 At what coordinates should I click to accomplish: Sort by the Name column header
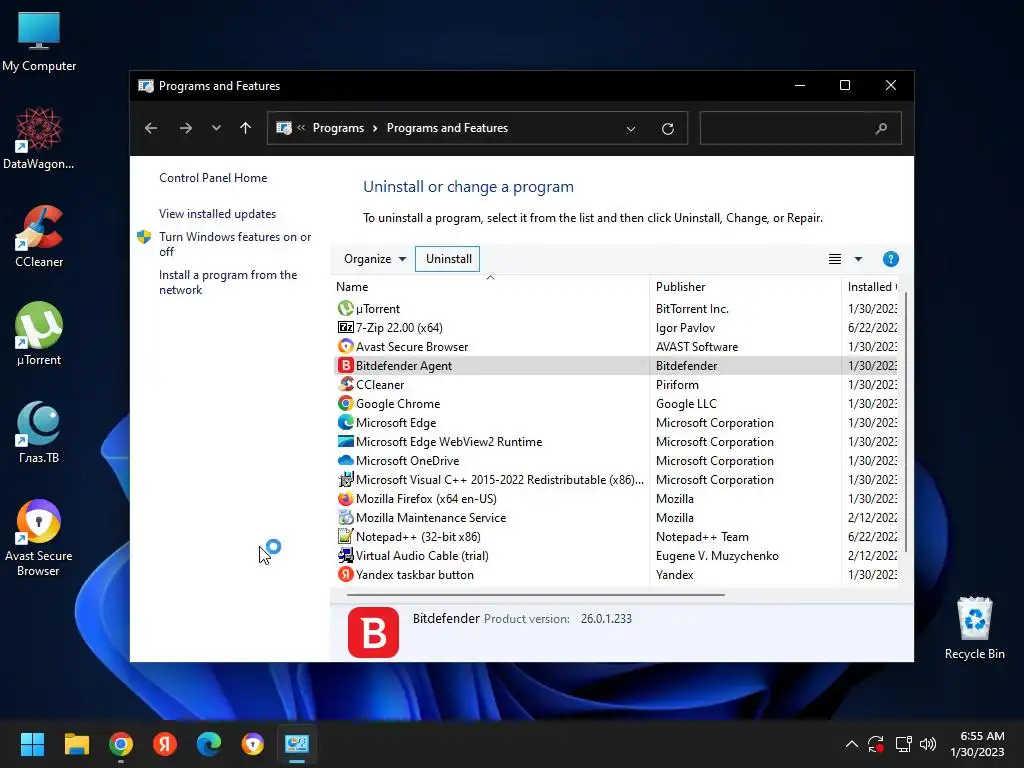click(490, 287)
